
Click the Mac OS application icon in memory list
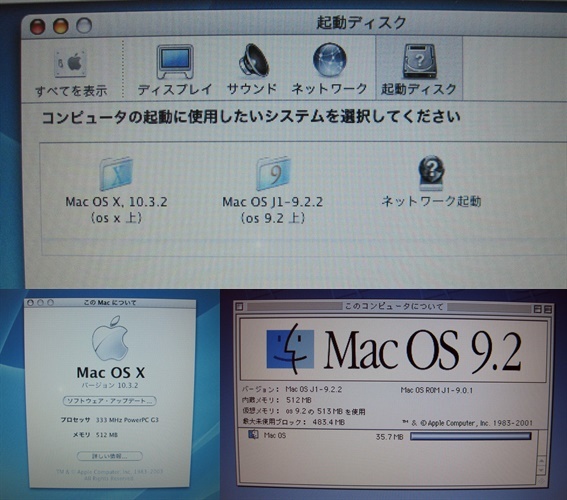point(253,435)
